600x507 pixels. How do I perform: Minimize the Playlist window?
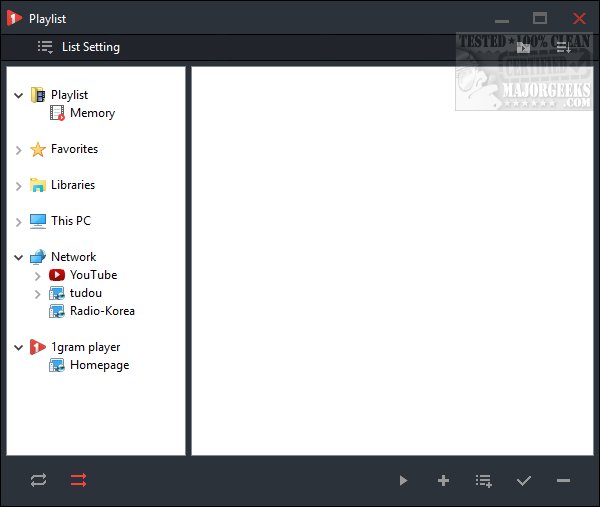(502, 21)
